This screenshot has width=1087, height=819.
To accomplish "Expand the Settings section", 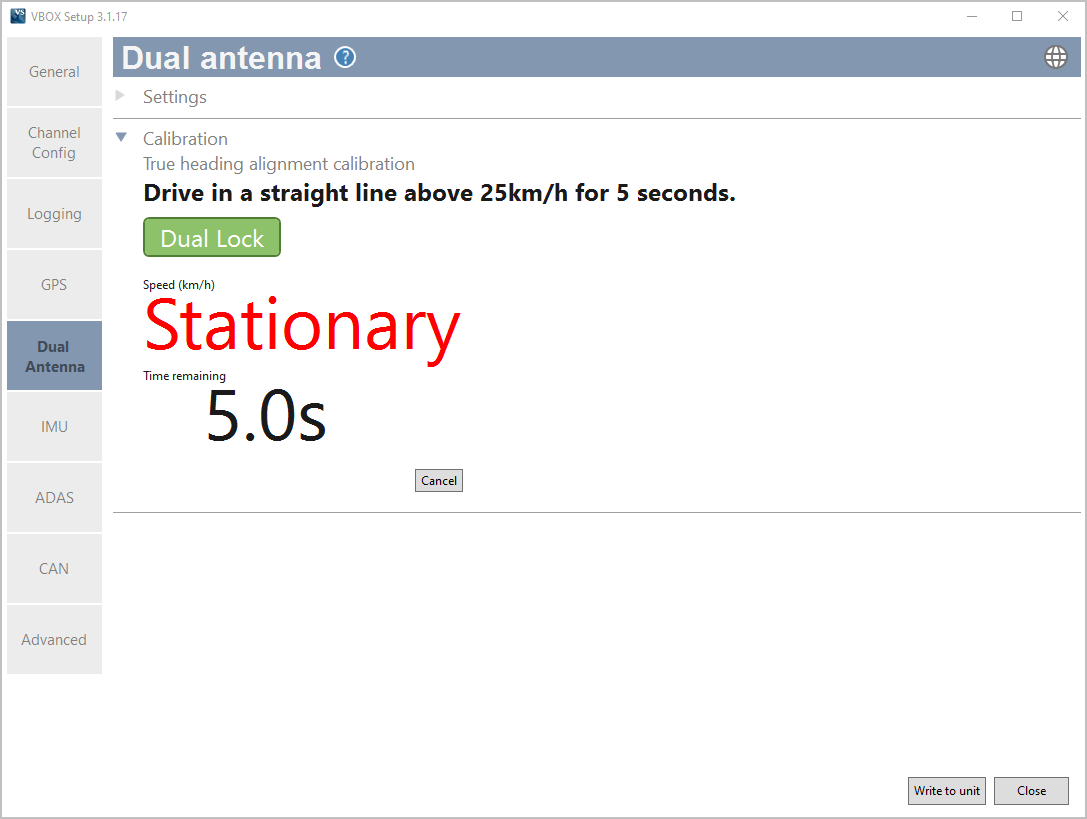I will point(121,96).
